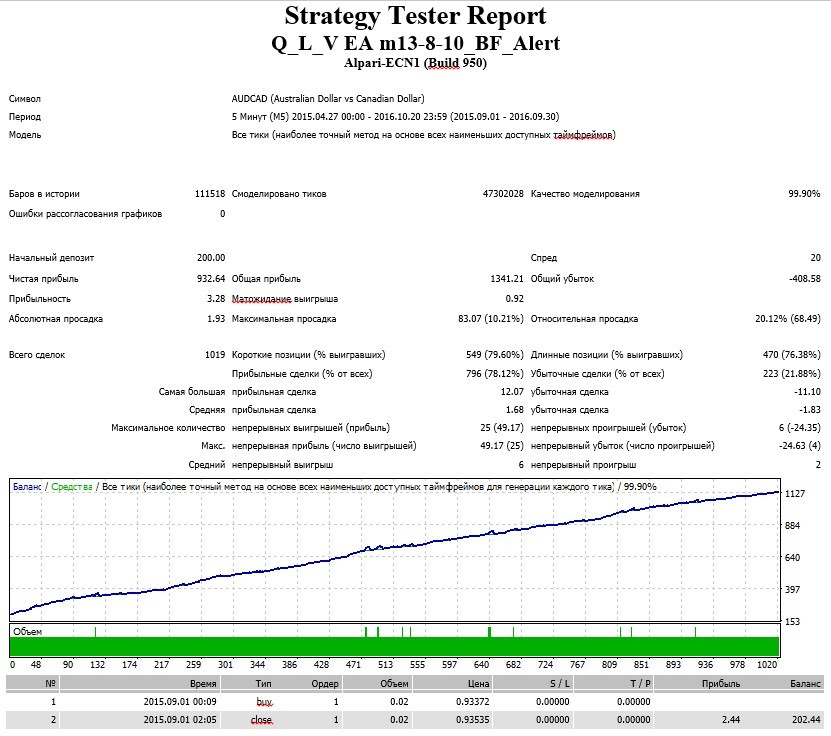The image size is (831, 736).
Task: Click the relative drawdown 20.12% (68.49)
Action: 788,319
